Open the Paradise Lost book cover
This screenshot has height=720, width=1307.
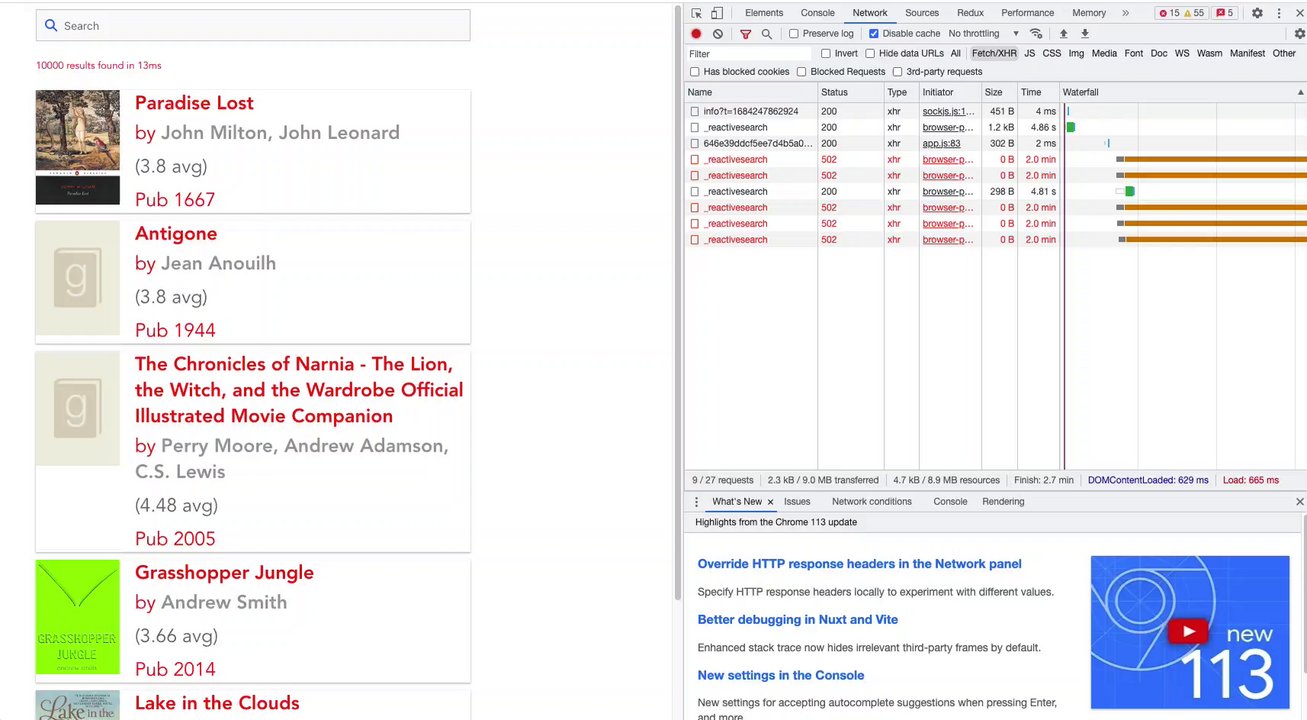(x=78, y=148)
